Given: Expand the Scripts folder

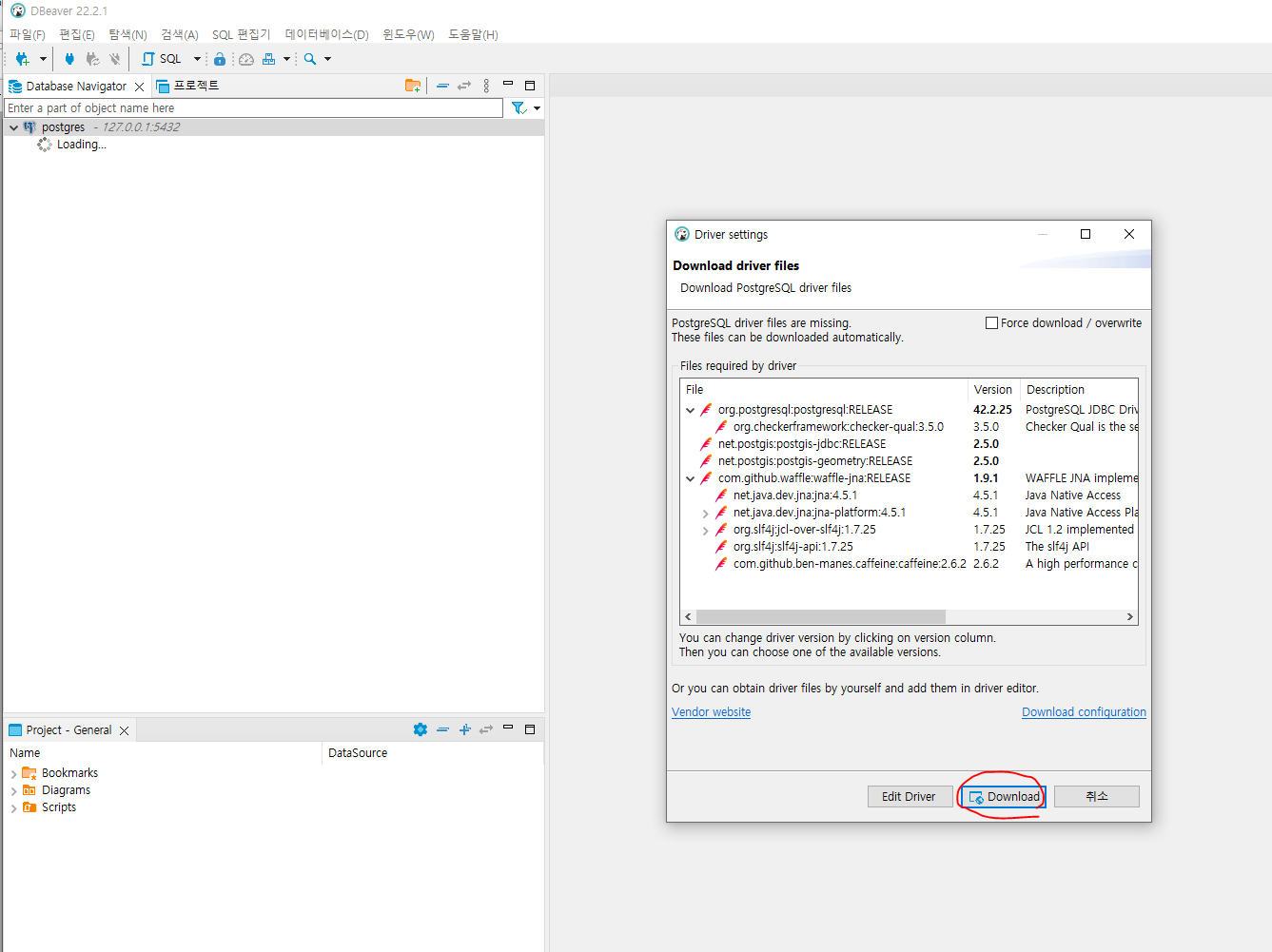Looking at the screenshot, I should coord(13,808).
